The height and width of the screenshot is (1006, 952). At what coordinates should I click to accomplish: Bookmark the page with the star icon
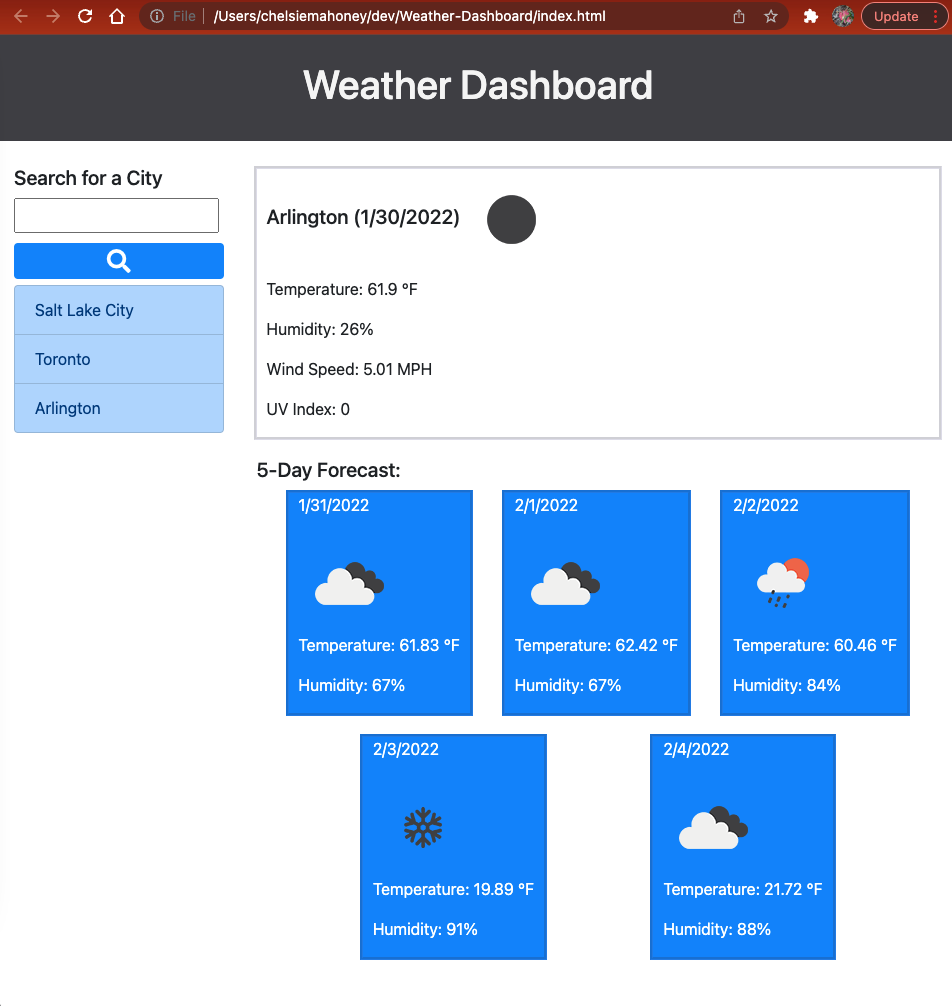pyautogui.click(x=770, y=16)
